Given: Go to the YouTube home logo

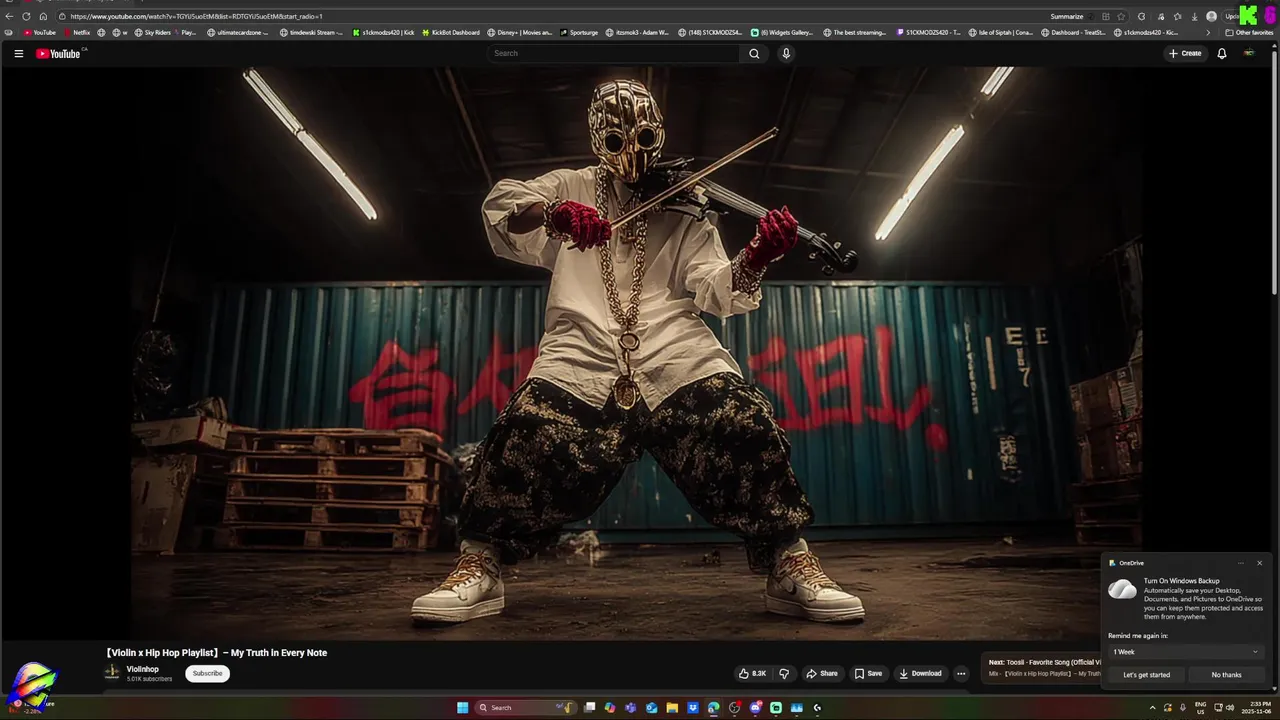Looking at the screenshot, I should coord(58,53).
